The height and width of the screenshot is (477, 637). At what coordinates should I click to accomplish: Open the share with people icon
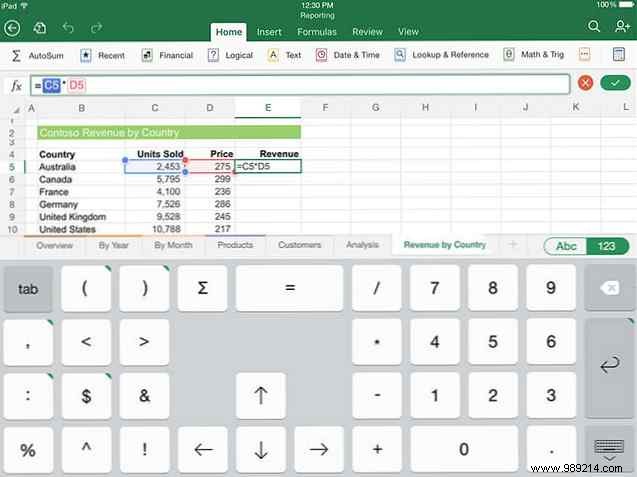pyautogui.click(x=622, y=27)
